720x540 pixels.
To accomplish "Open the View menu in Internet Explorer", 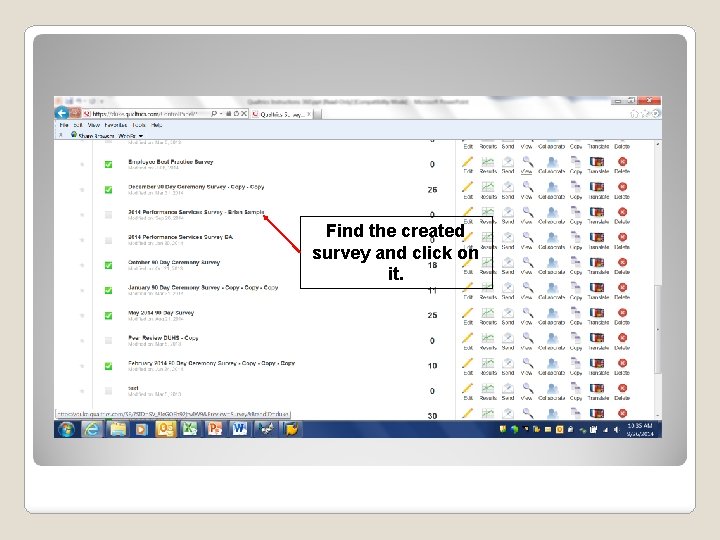I will pyautogui.click(x=94, y=125).
